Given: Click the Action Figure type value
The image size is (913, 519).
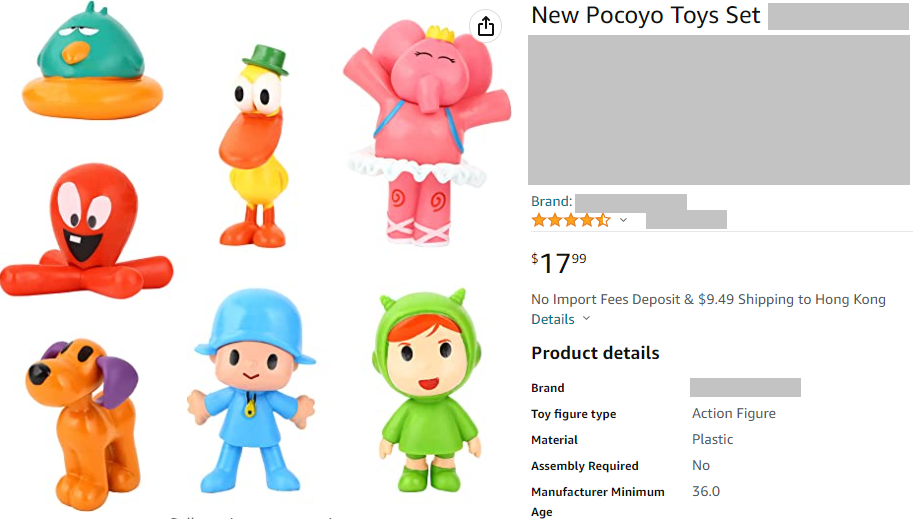Looking at the screenshot, I should (x=733, y=413).
